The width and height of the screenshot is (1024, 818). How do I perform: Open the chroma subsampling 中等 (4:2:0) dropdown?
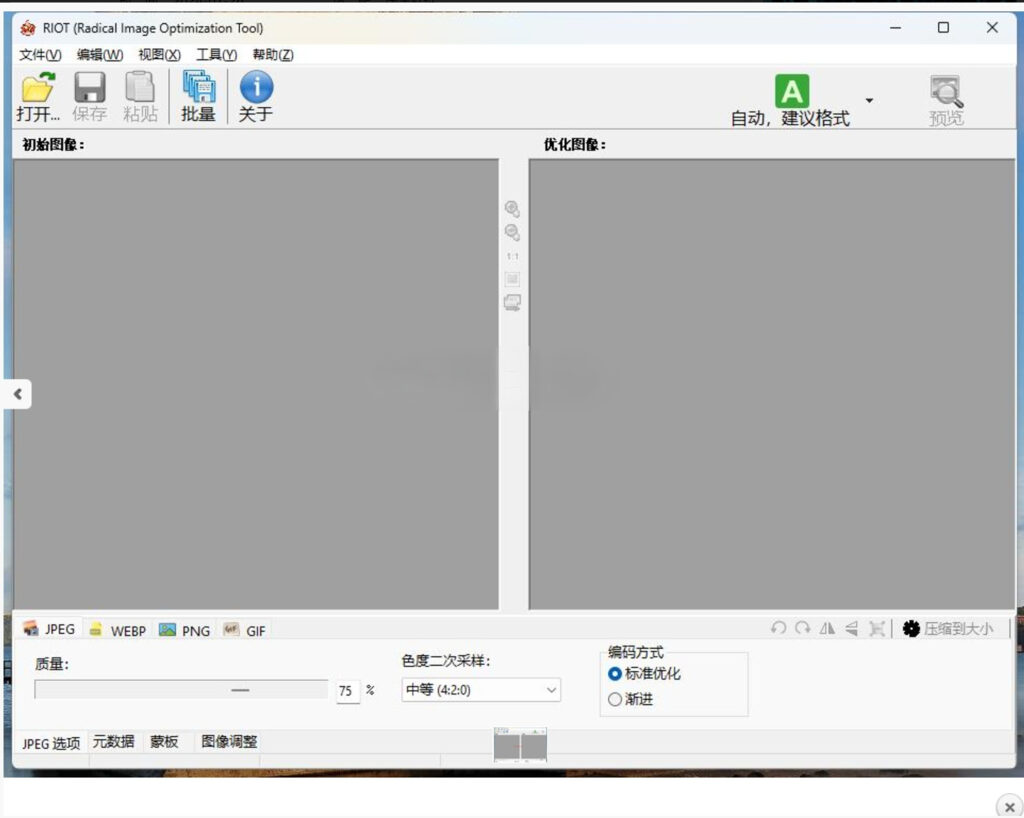click(481, 690)
